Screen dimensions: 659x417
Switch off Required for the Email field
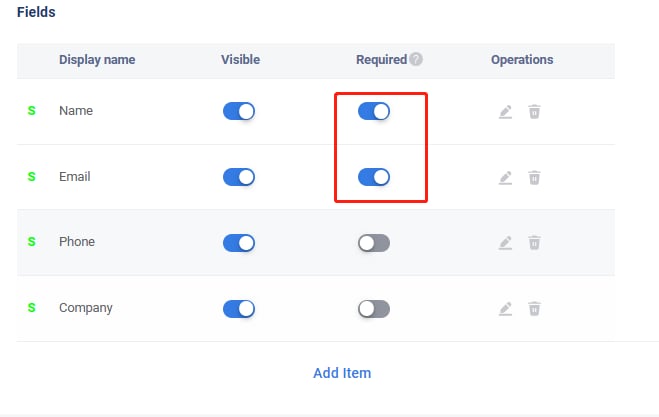[x=374, y=177]
